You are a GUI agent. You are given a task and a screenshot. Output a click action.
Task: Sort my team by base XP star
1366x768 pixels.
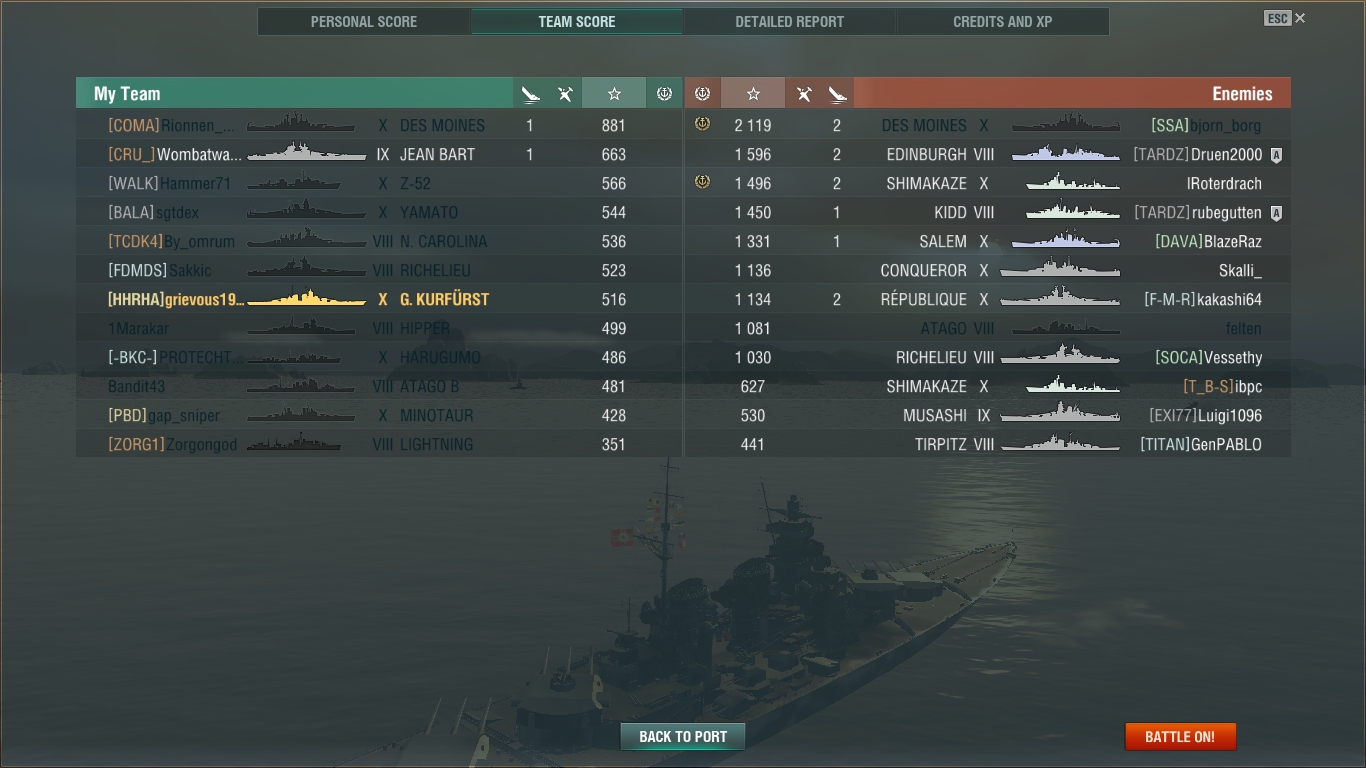click(614, 94)
